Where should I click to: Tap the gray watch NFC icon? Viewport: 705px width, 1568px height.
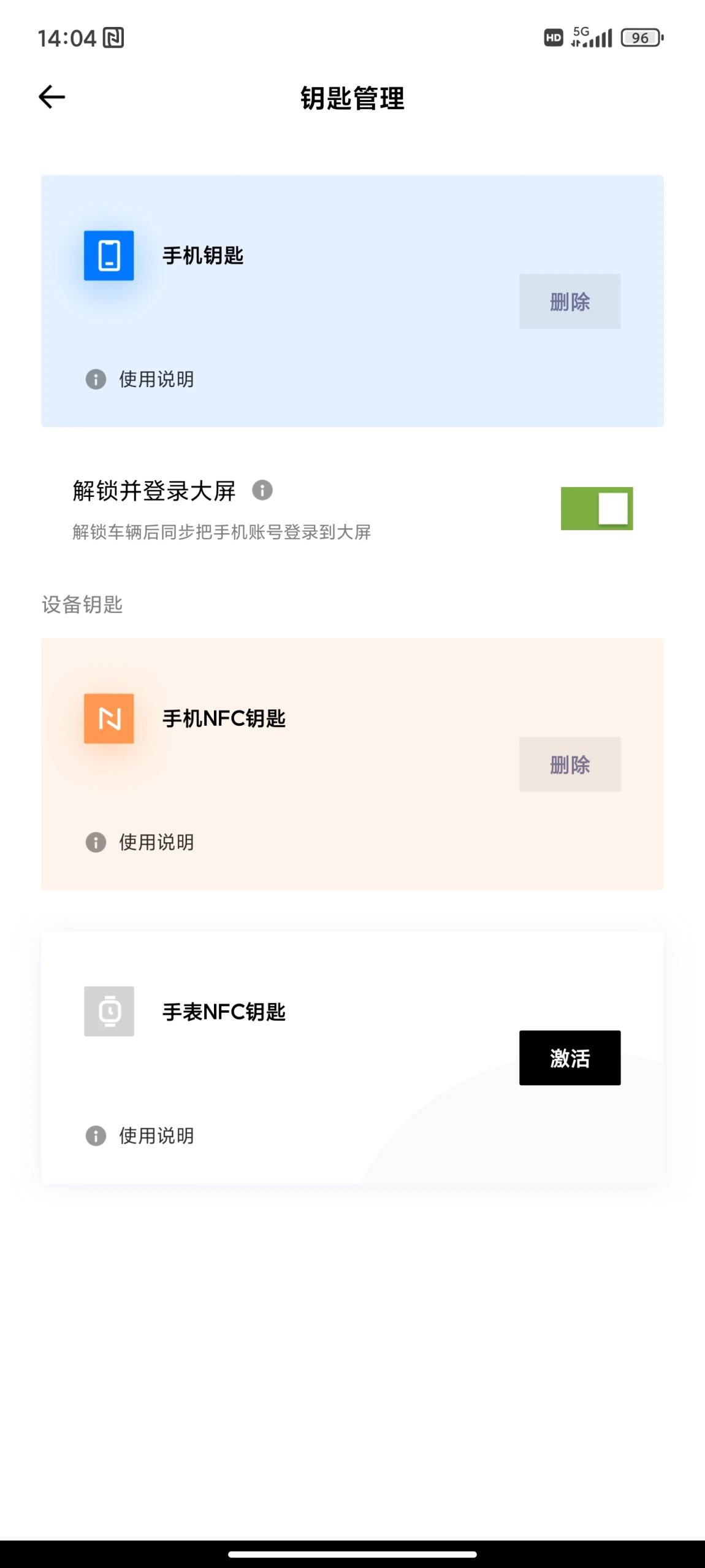(x=109, y=1011)
